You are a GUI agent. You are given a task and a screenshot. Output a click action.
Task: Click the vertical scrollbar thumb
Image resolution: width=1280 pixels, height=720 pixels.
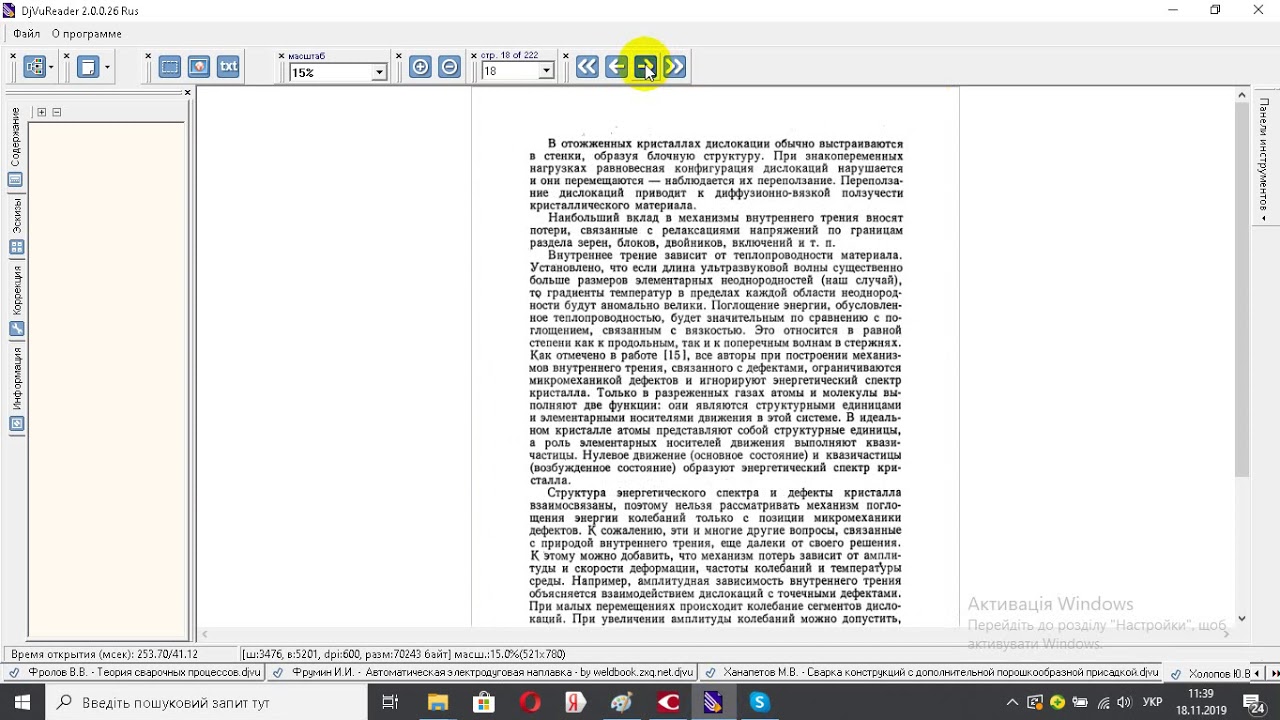[x=1242, y=290]
